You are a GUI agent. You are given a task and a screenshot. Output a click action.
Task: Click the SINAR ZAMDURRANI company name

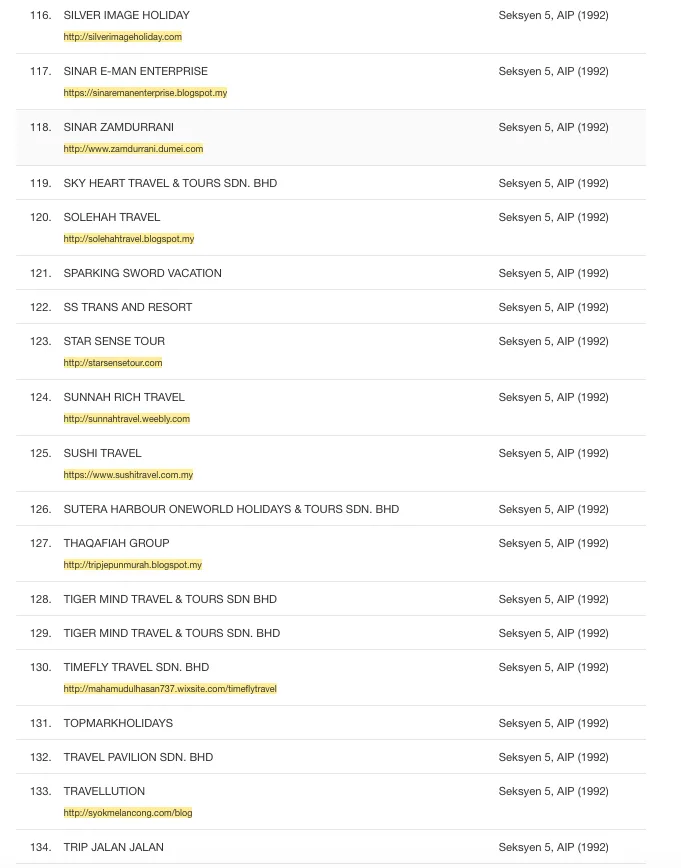(118, 127)
